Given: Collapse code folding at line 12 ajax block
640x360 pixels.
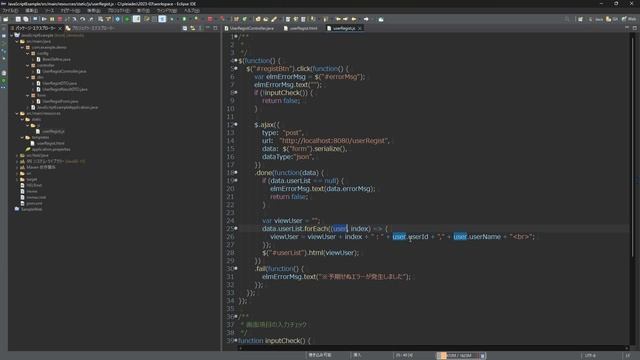Looking at the screenshot, I should [x=236, y=124].
